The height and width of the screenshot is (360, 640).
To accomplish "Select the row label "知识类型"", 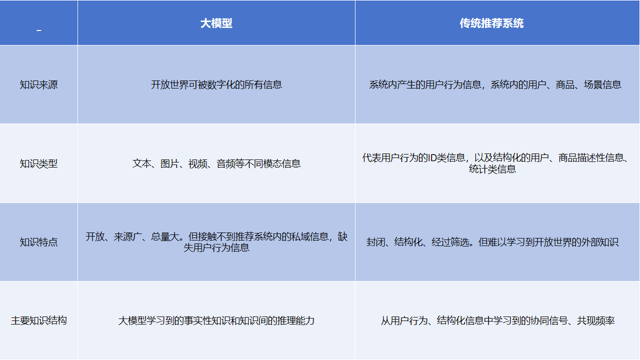I will coord(39,164).
